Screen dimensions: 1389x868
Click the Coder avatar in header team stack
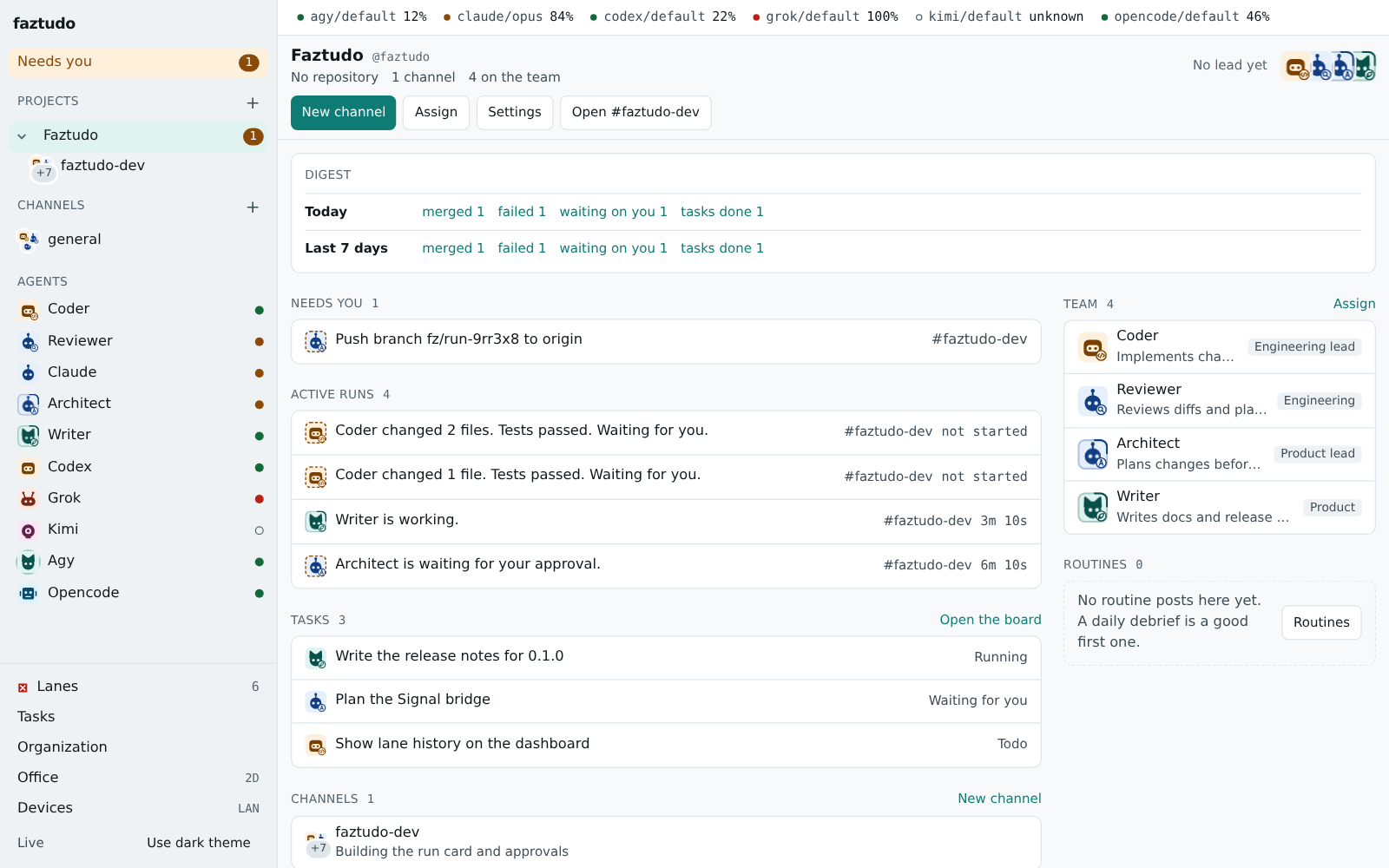pos(1295,67)
